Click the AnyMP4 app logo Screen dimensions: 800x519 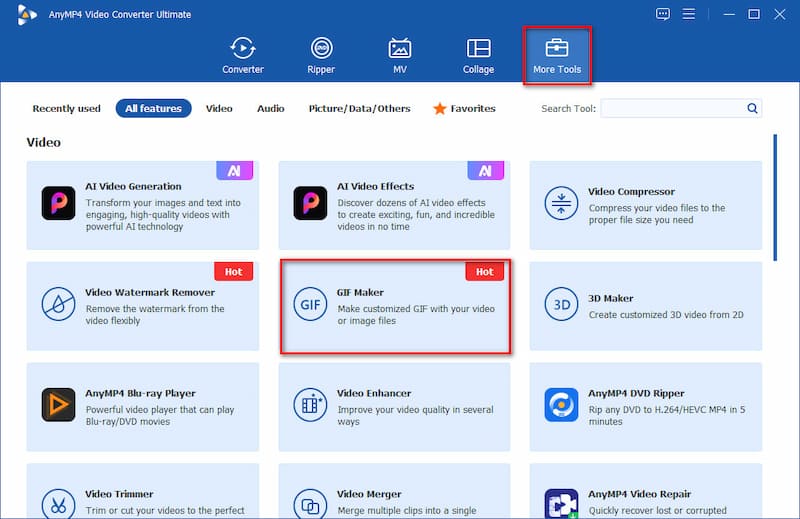click(x=26, y=14)
